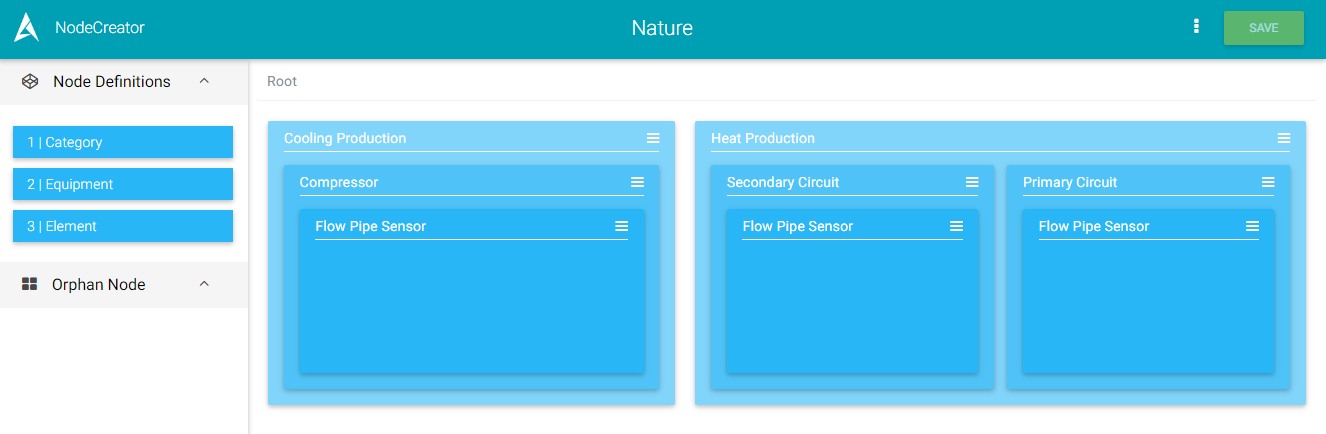Open the Compressor node menu icon
1326x434 pixels.
[x=637, y=182]
